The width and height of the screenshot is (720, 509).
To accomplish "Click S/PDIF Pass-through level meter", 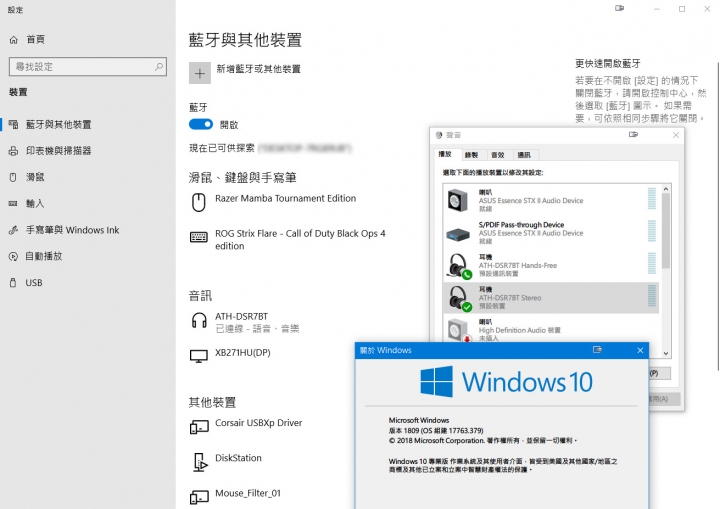I will (652, 231).
